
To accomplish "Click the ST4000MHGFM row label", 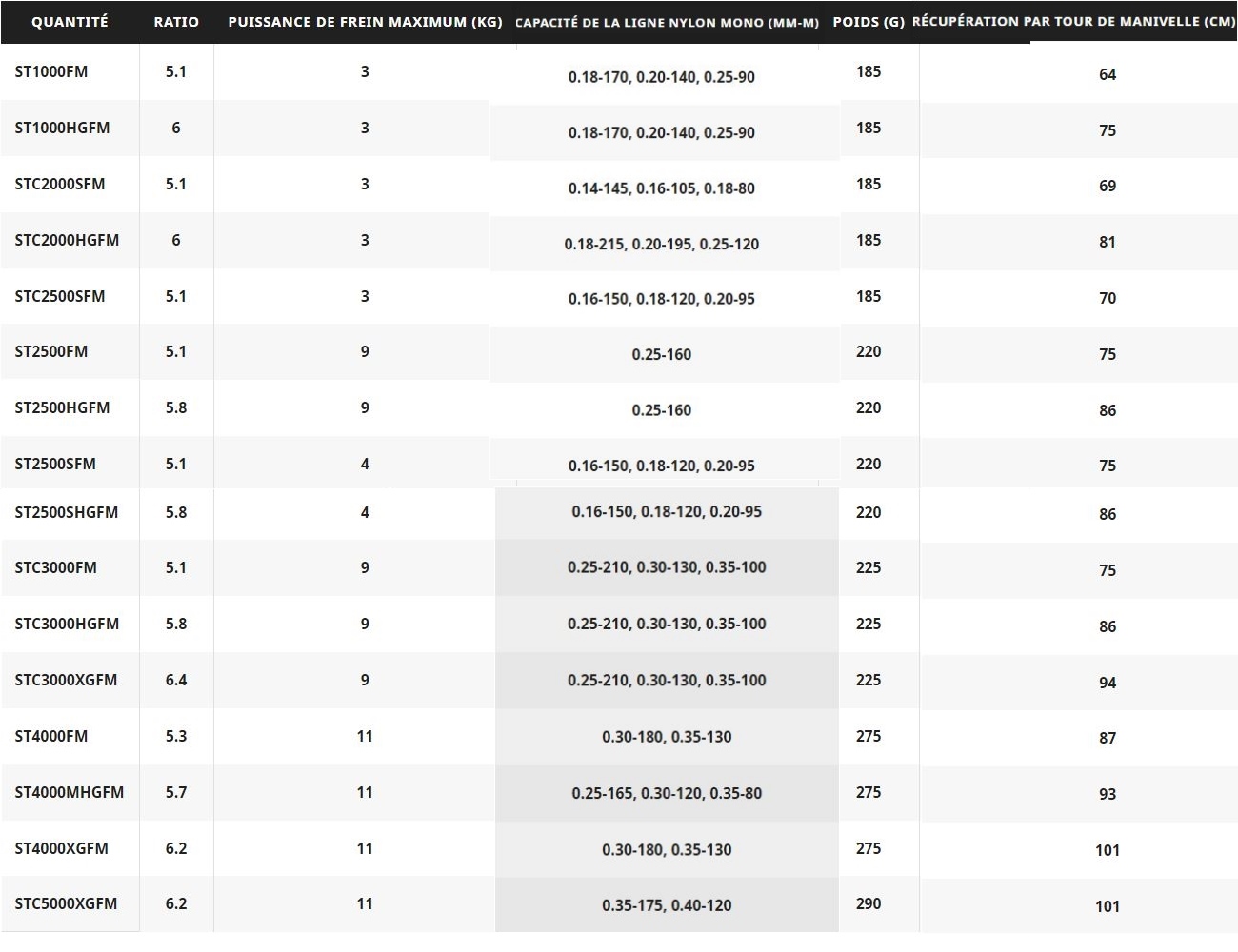I will point(70,792).
